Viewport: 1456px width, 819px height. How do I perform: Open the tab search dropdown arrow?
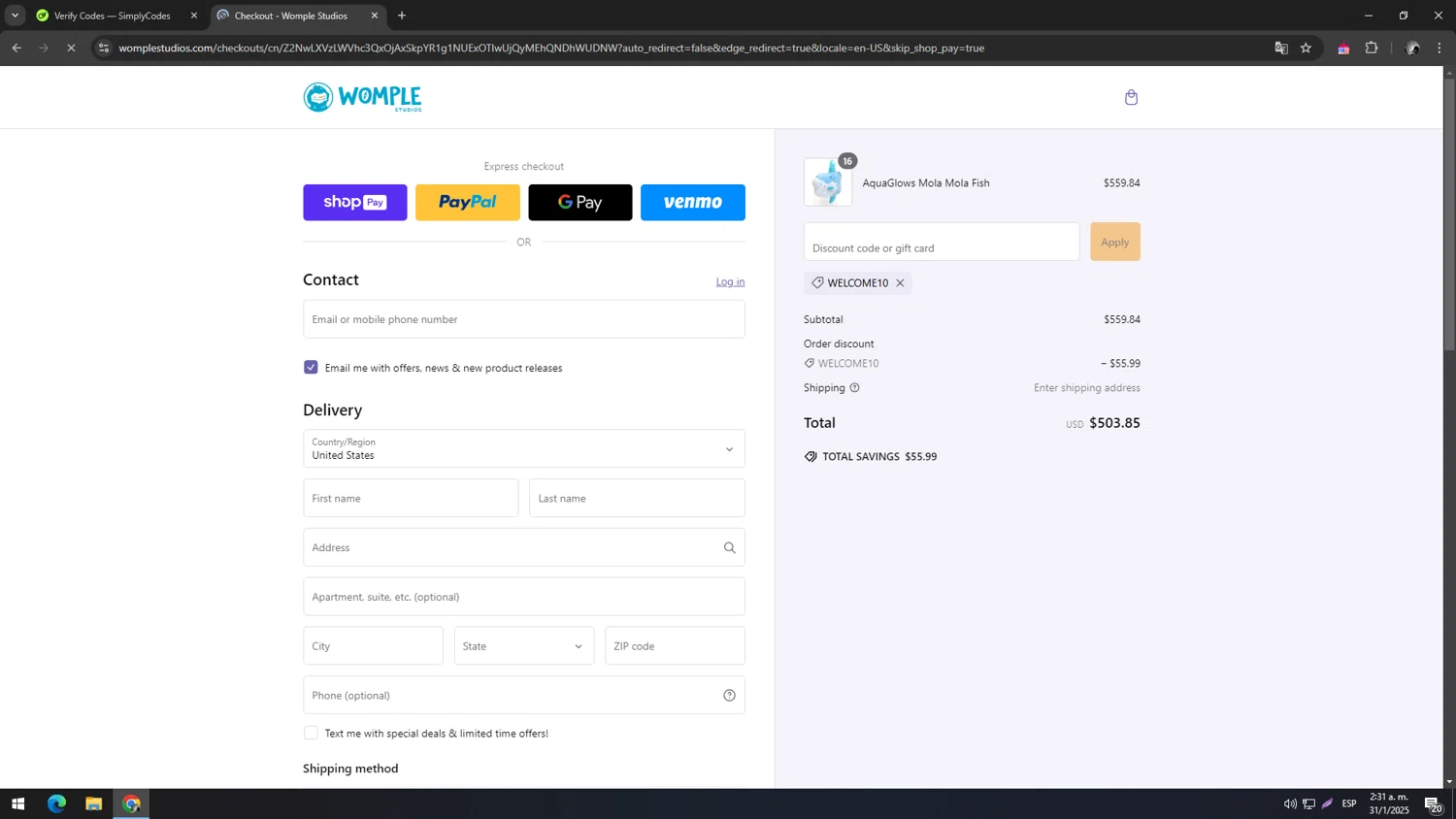point(15,16)
